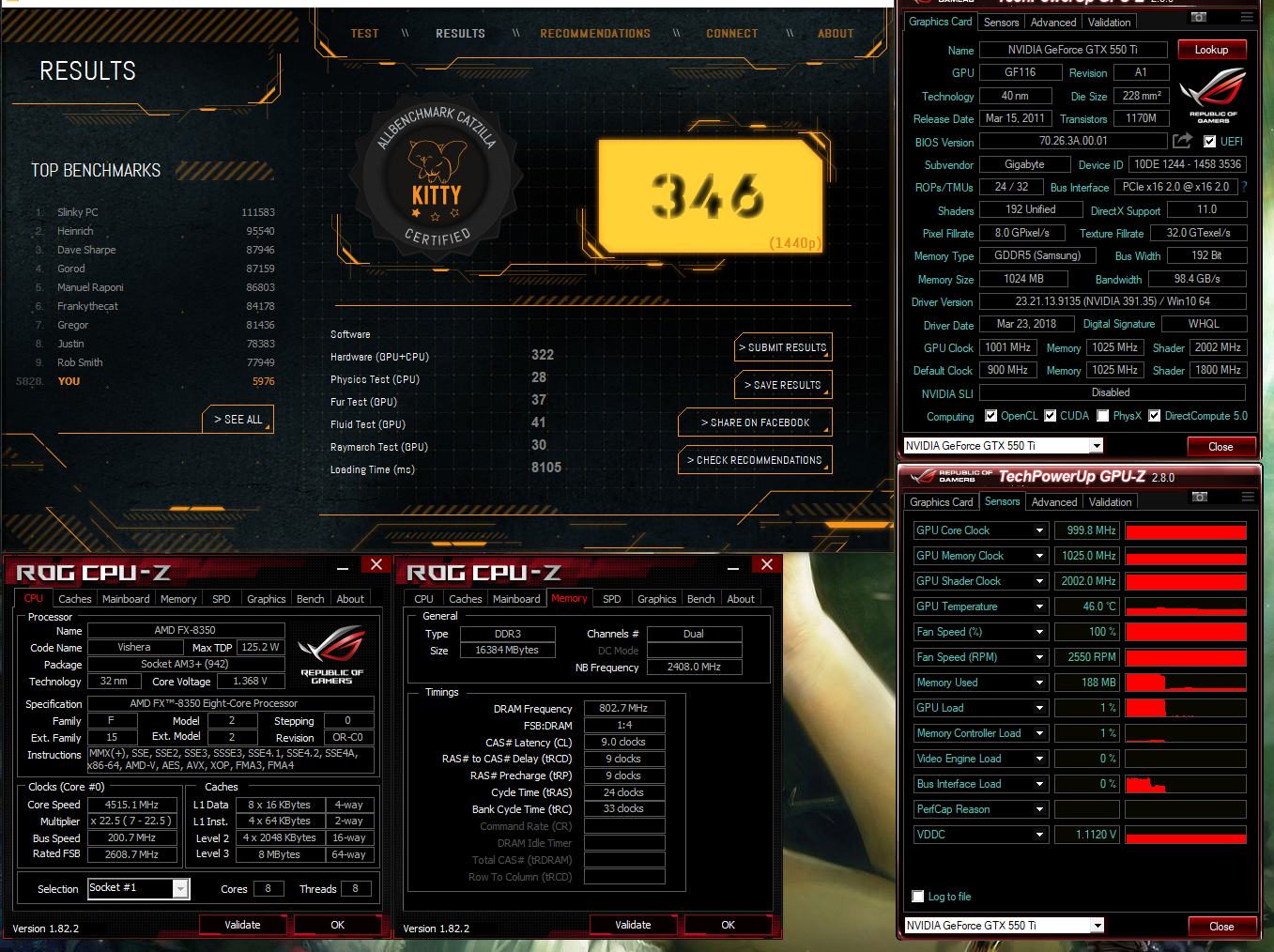Viewport: 1274px width, 952px height.
Task: Click ROG logo in CPU-Z CPU tab window
Action: tap(331, 654)
